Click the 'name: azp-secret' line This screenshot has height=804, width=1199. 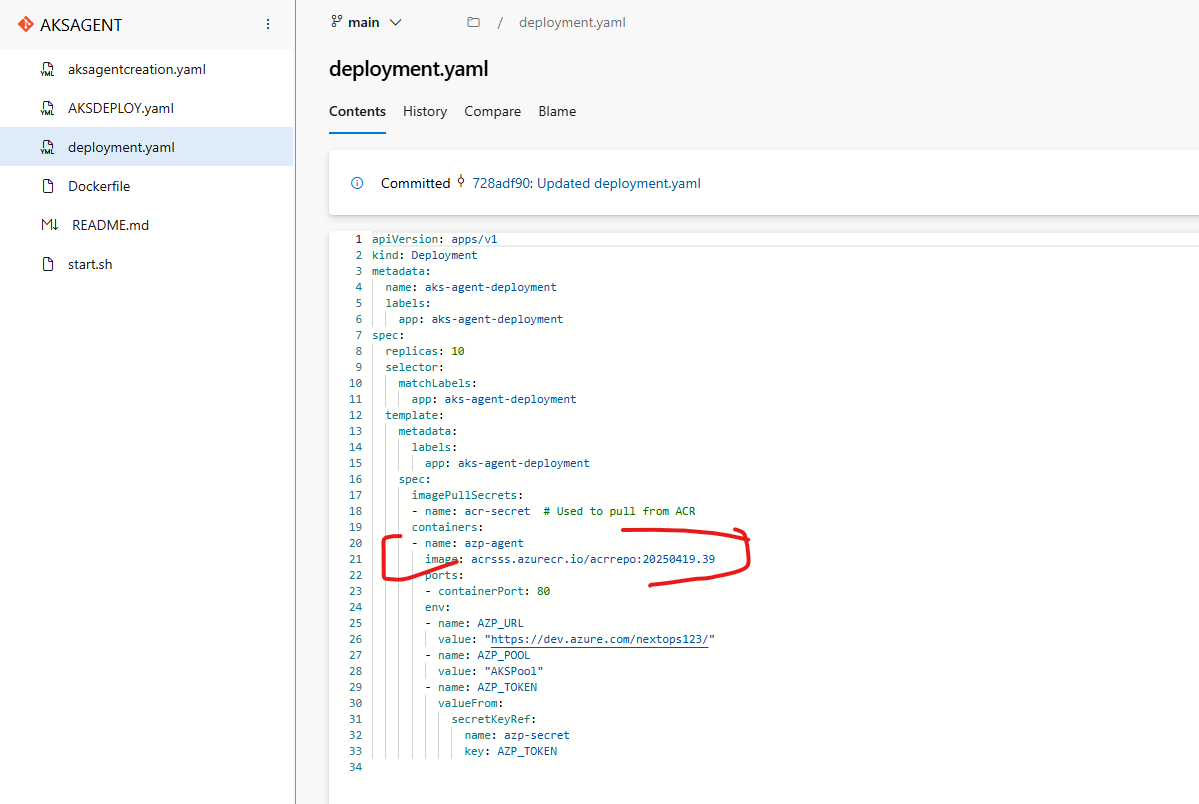[517, 735]
